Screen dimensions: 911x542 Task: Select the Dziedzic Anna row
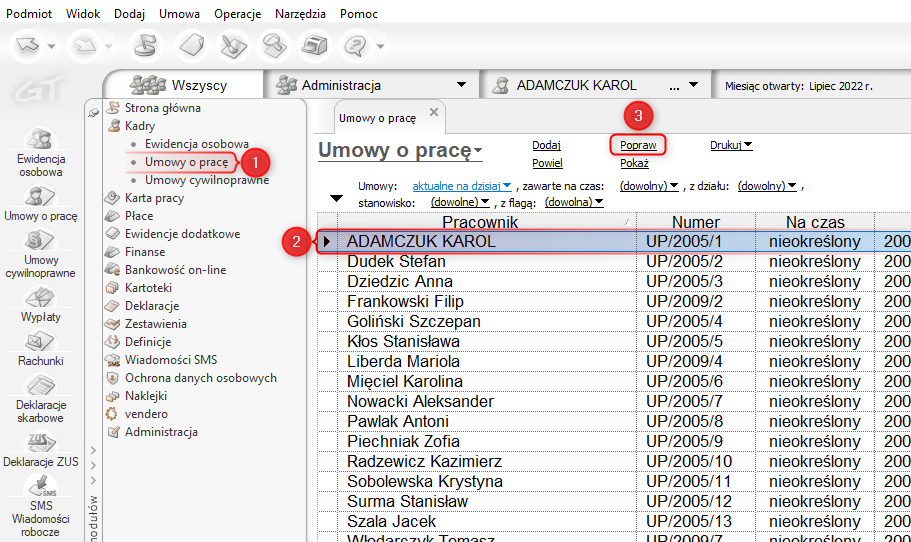[x=399, y=281]
